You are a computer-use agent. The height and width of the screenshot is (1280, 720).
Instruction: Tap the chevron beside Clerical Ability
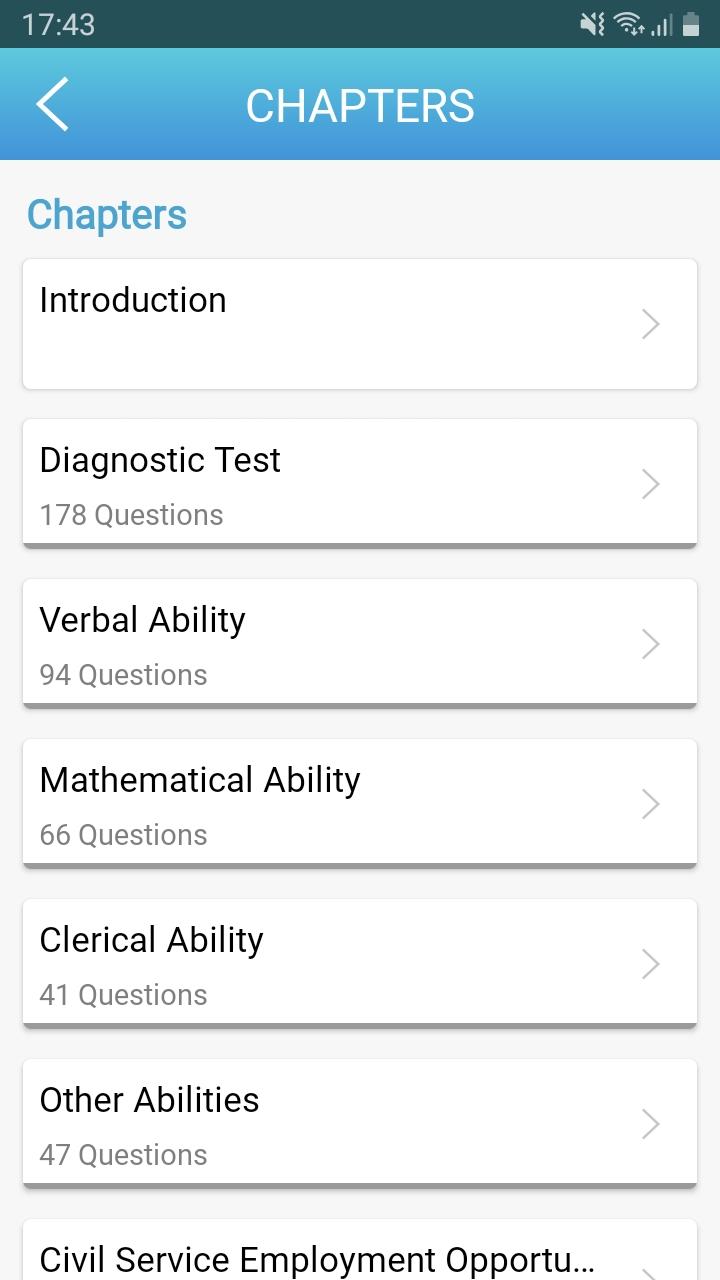(x=651, y=964)
